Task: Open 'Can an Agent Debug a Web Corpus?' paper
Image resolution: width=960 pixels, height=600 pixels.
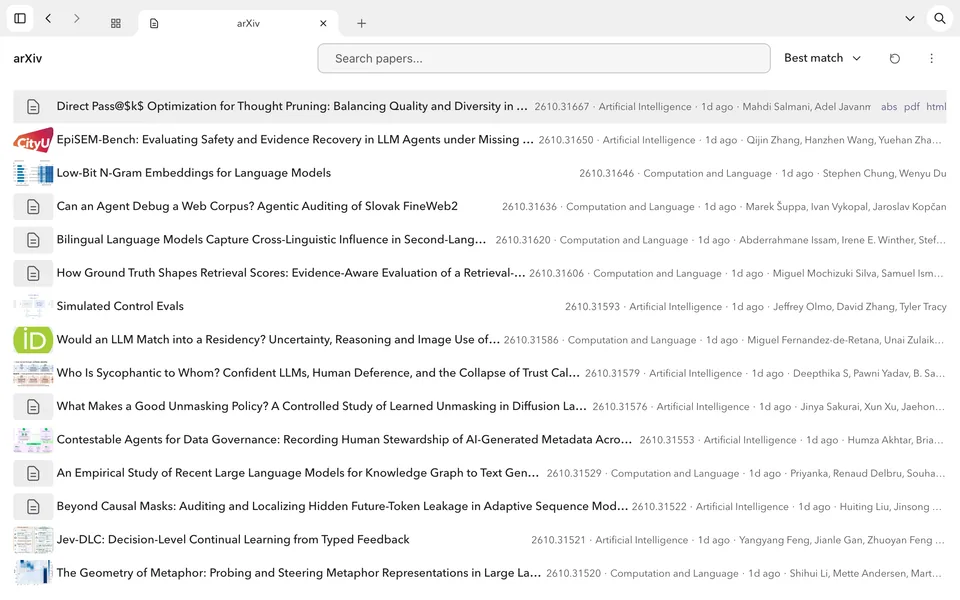Action: pyautogui.click(x=257, y=206)
